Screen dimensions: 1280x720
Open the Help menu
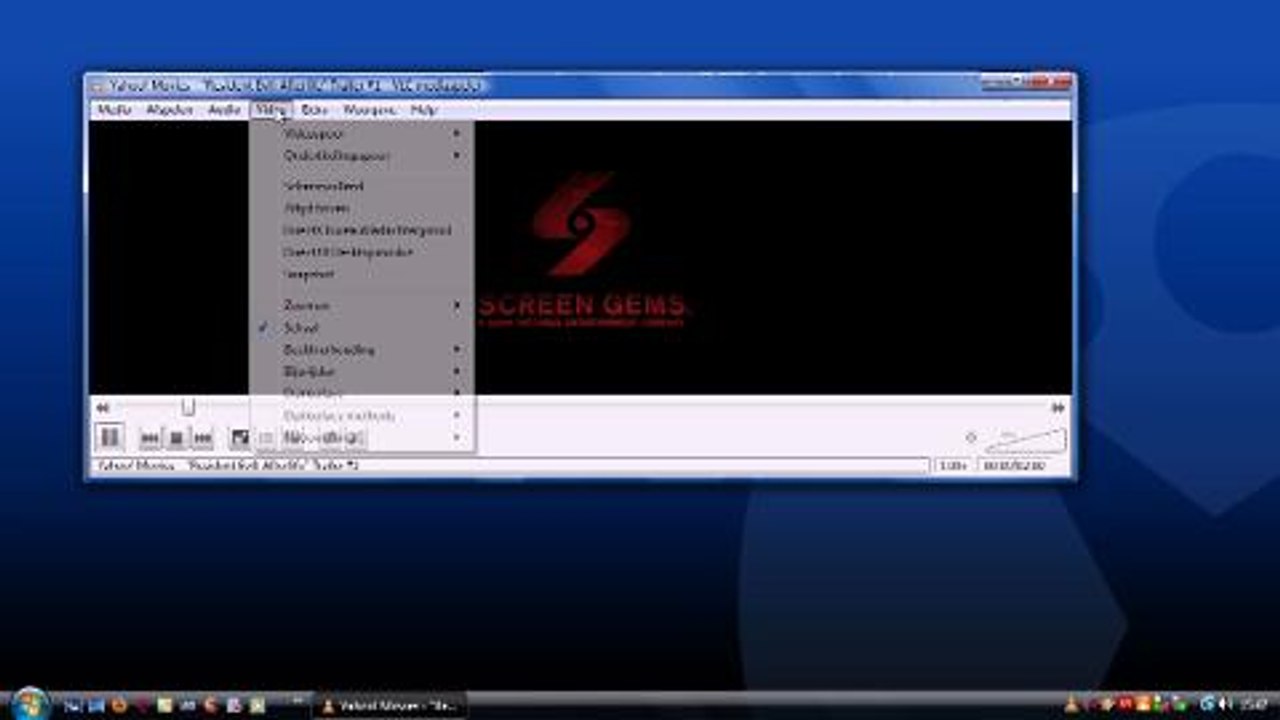[x=424, y=110]
